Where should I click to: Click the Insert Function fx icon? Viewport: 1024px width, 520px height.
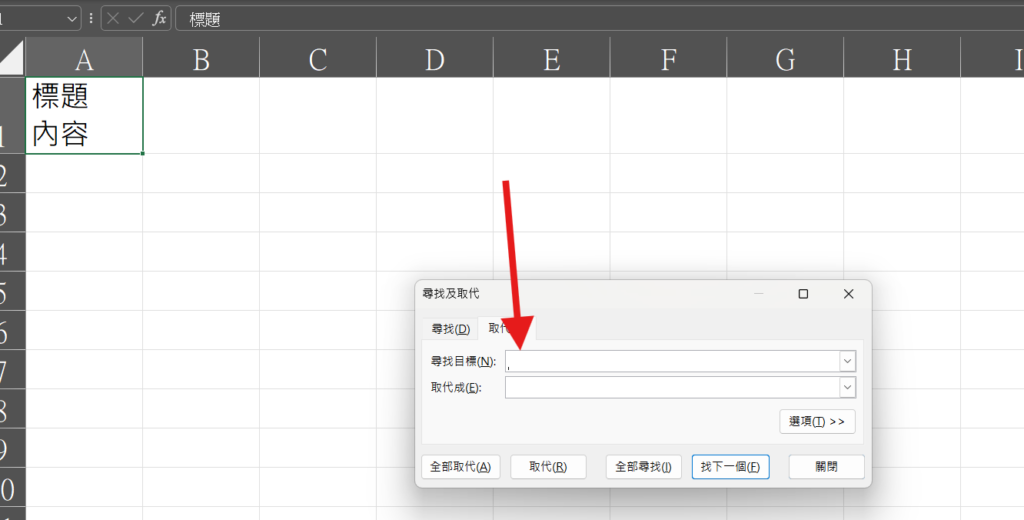click(x=159, y=18)
